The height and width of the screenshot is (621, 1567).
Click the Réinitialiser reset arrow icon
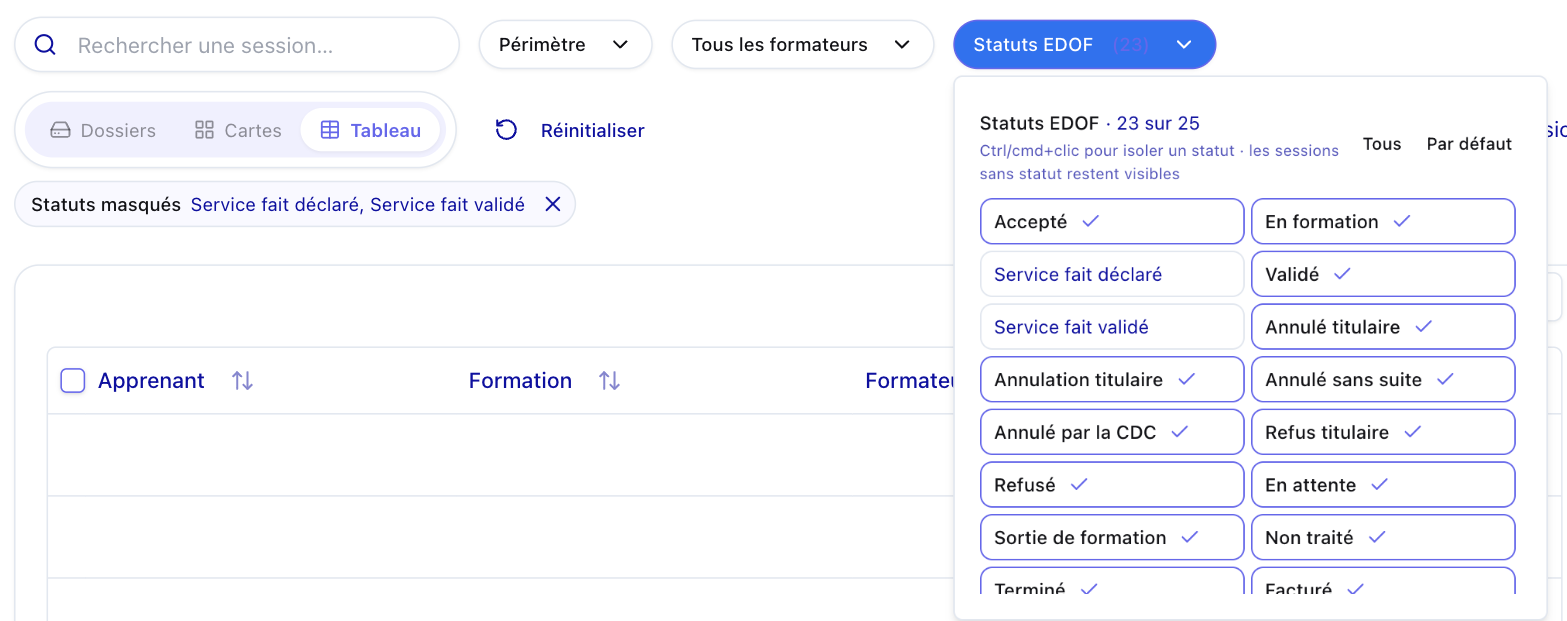click(507, 130)
